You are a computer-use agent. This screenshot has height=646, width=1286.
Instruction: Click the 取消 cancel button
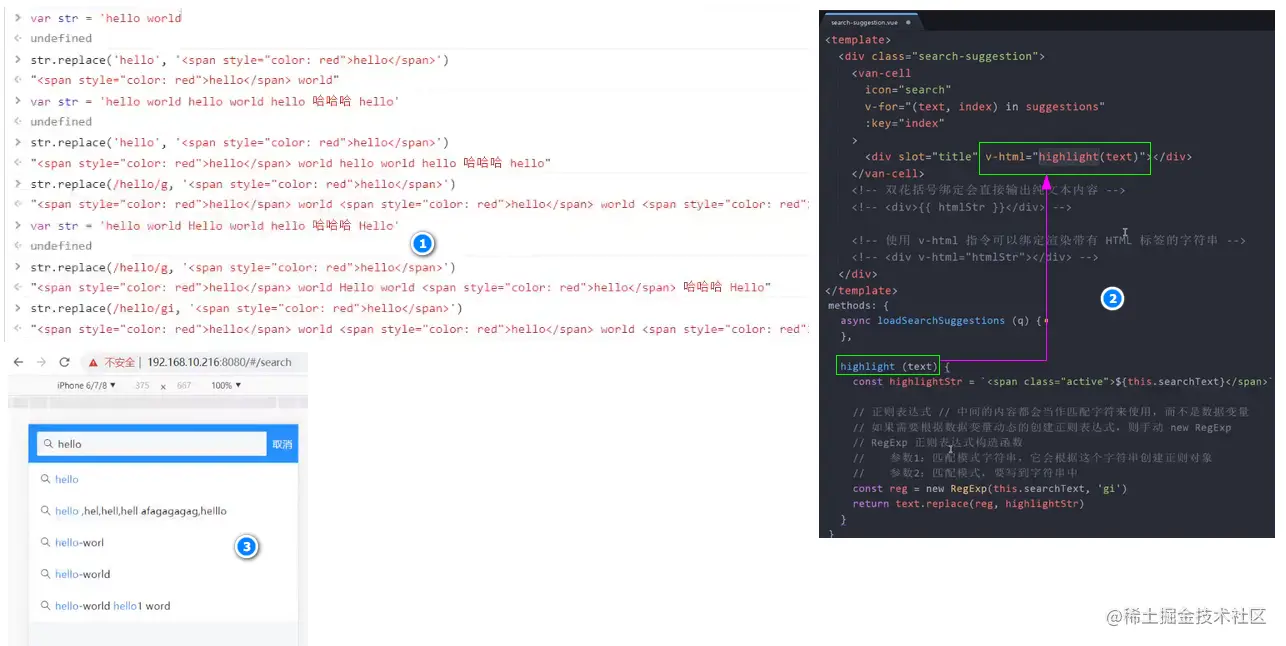tap(282, 444)
